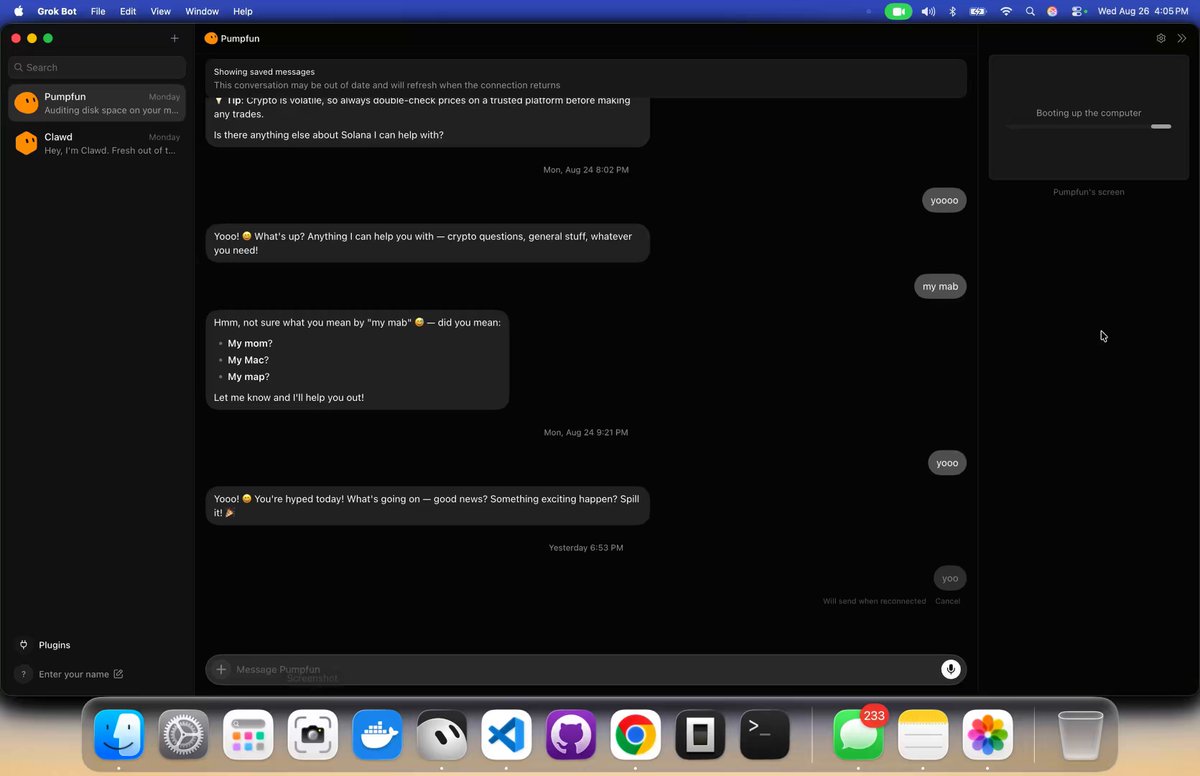The height and width of the screenshot is (776, 1200).
Task: Open the View menu
Action: pos(161,11)
